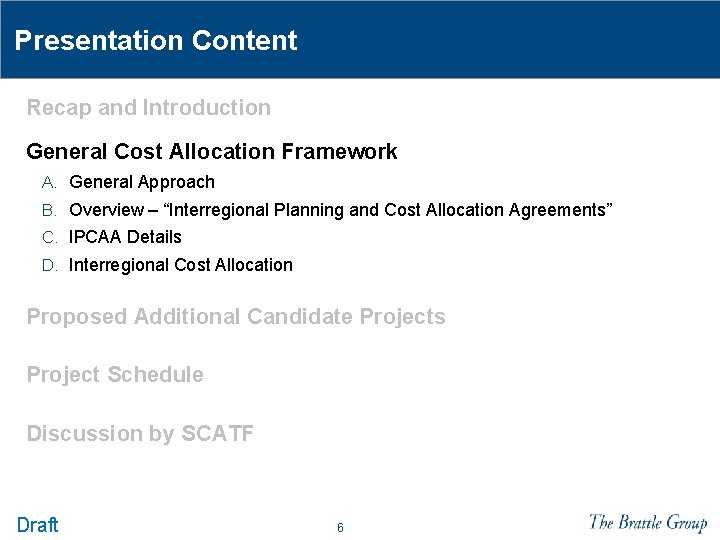
Task: Click the letter D list marker
Action: pos(50,265)
